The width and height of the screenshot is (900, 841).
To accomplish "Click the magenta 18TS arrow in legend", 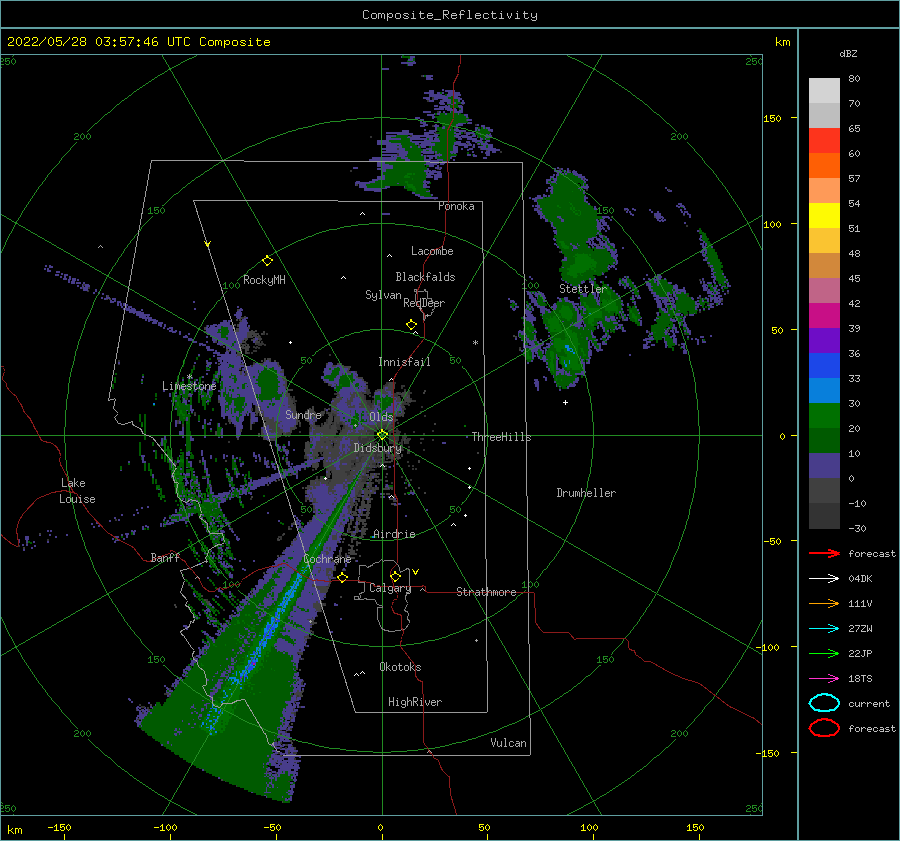I will tap(824, 679).
